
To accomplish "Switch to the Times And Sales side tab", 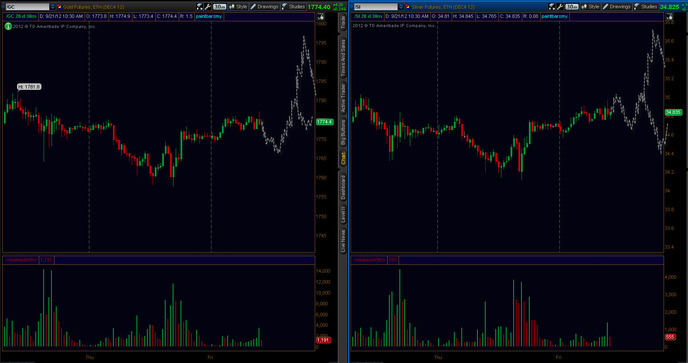I will (x=343, y=58).
